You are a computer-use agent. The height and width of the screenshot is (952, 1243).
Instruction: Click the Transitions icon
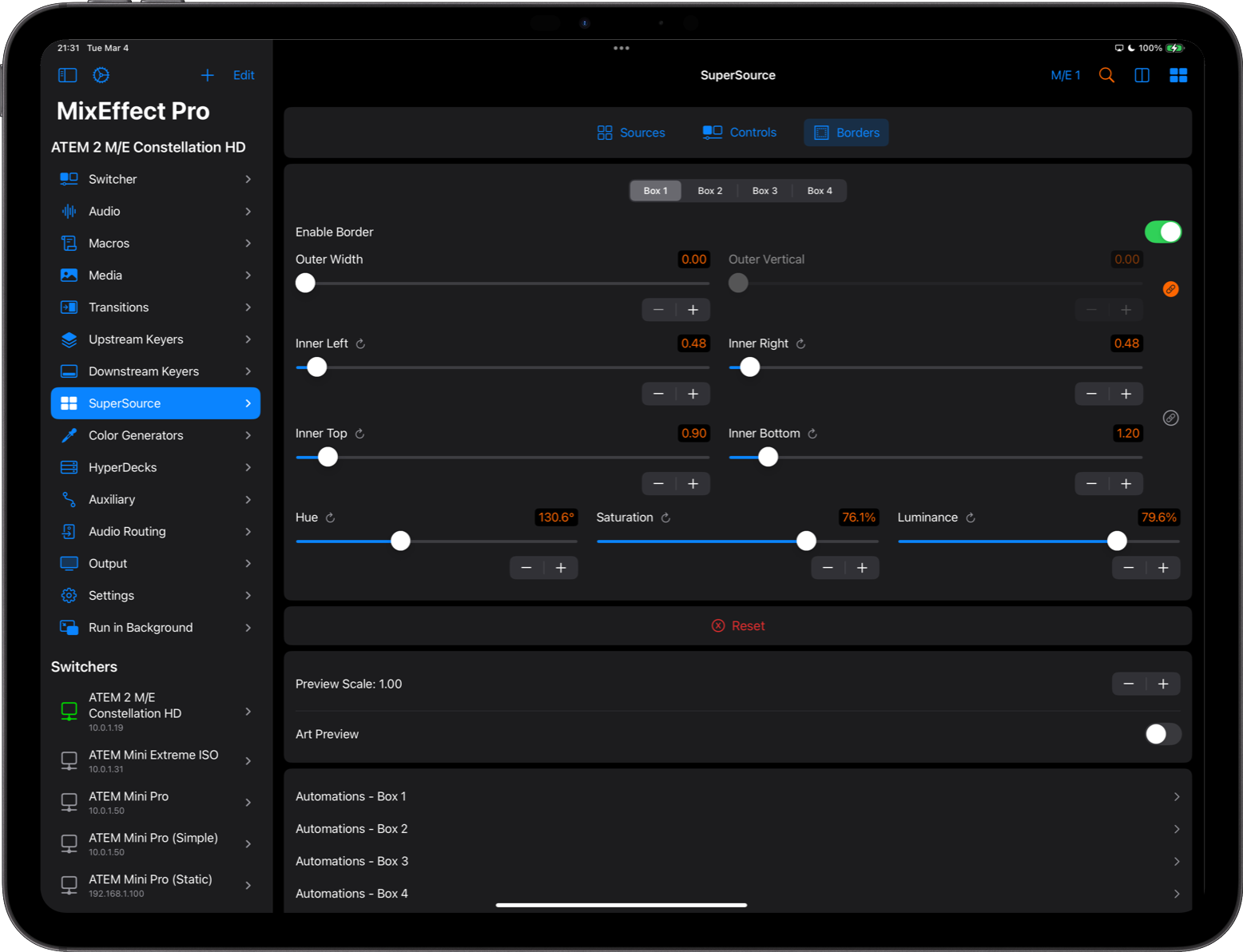[x=69, y=307]
